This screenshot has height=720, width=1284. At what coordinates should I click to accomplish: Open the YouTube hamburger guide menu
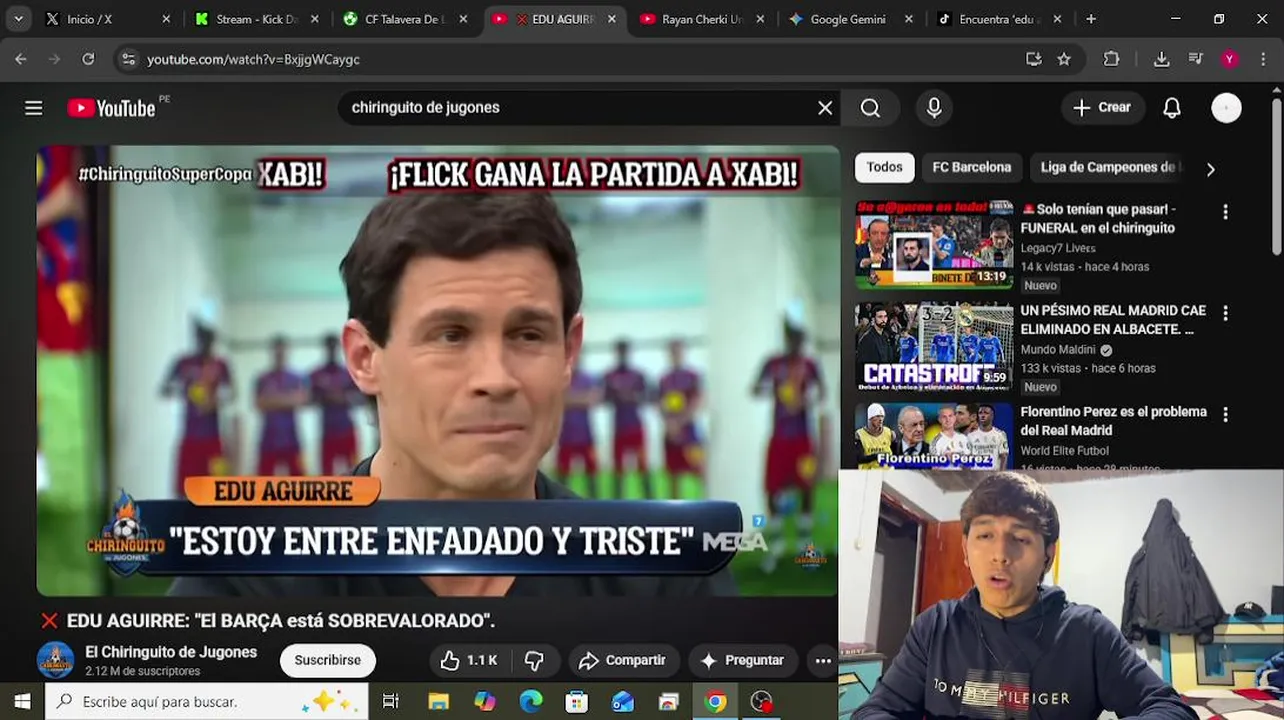point(34,108)
